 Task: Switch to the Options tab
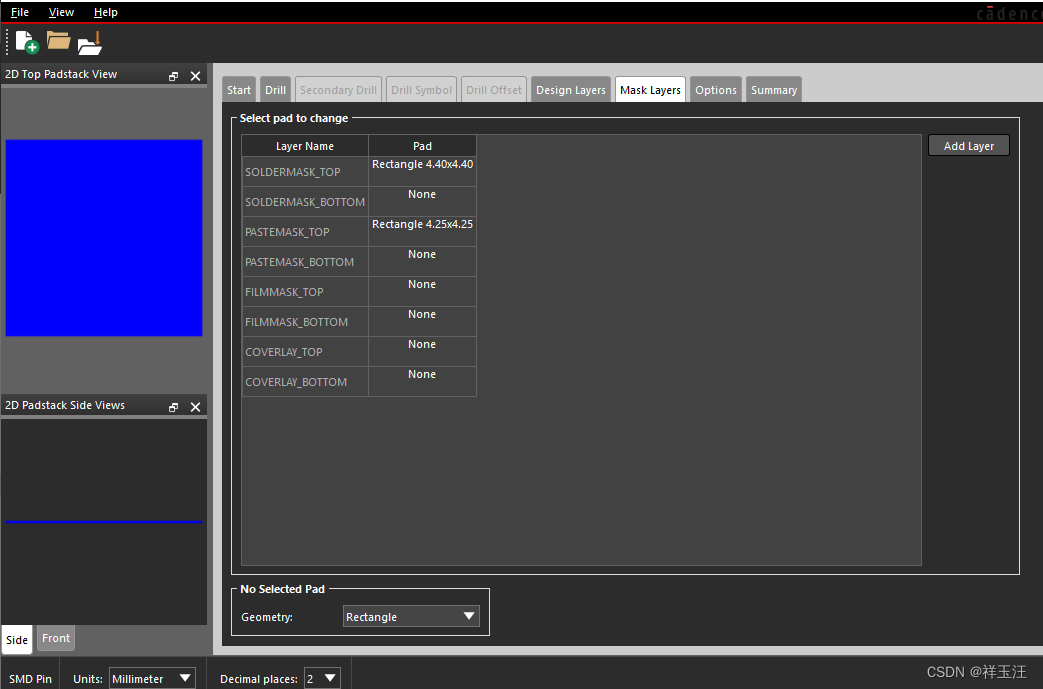pyautogui.click(x=716, y=90)
